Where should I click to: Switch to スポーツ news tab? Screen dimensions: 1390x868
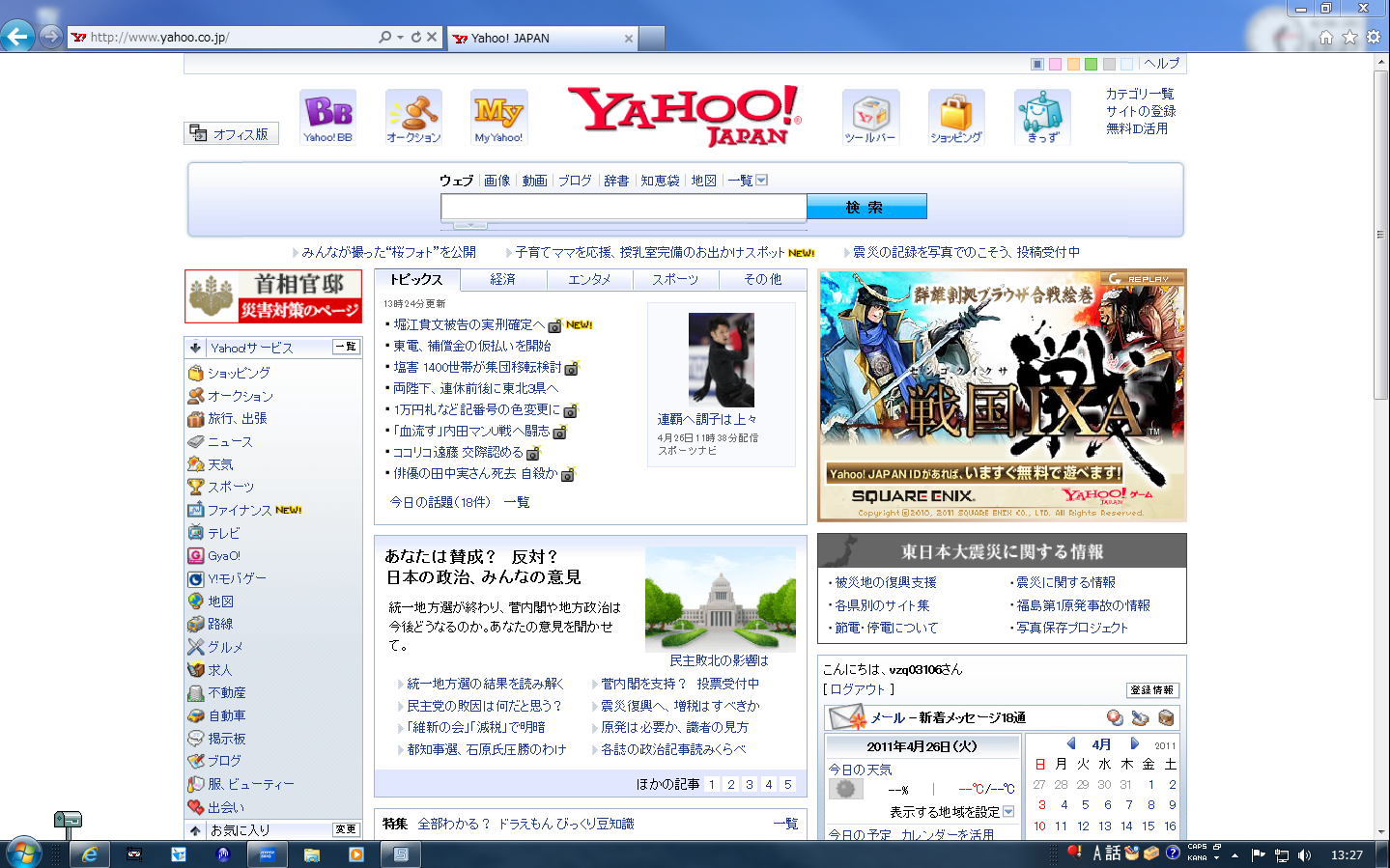coord(675,279)
